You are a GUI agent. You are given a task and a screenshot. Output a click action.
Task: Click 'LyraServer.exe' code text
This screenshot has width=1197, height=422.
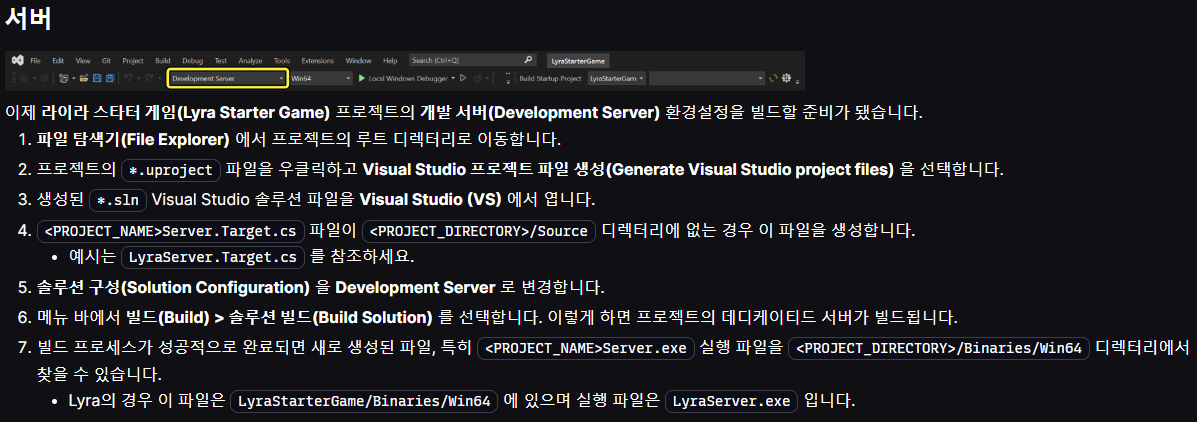(x=731, y=401)
